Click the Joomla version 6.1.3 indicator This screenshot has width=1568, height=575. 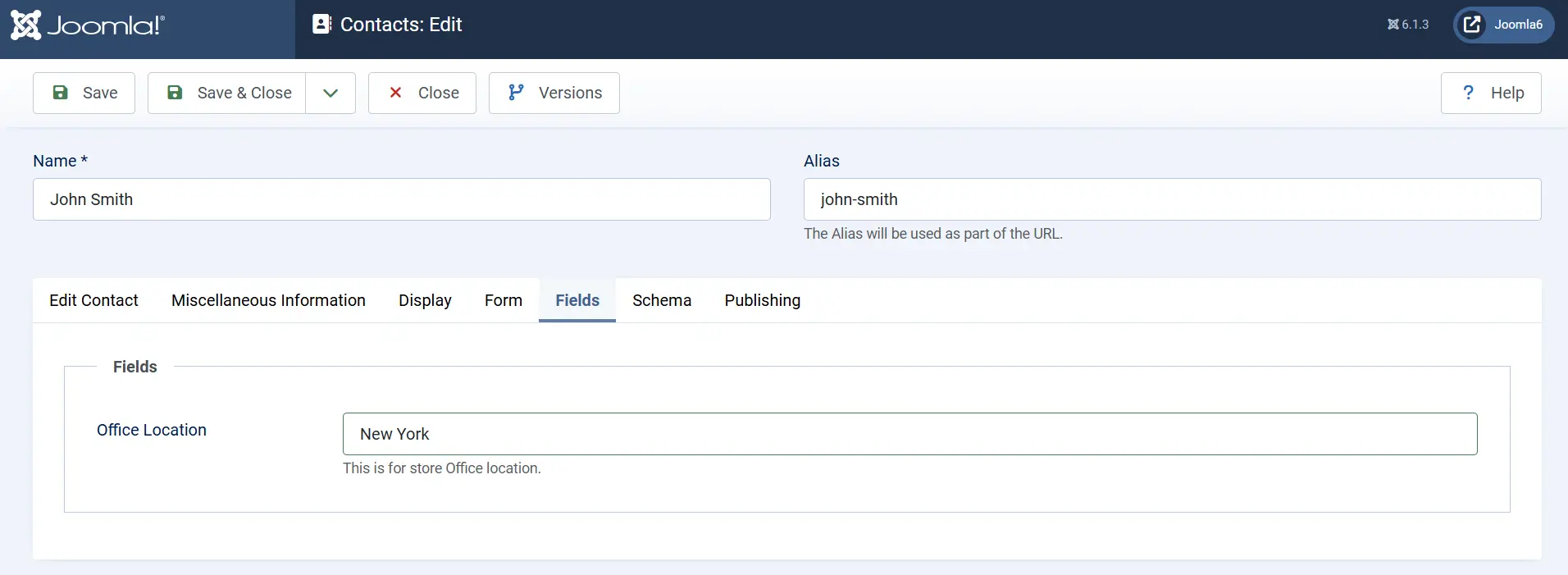tap(1408, 25)
